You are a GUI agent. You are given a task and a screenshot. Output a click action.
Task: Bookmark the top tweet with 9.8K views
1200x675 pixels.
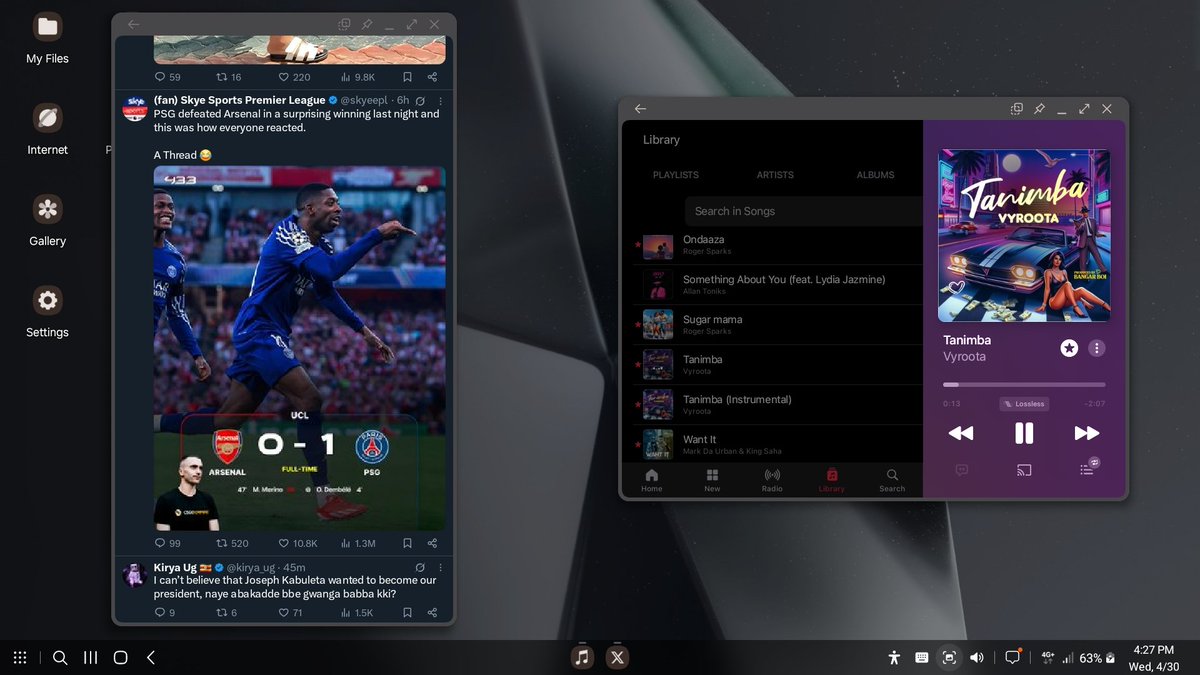[x=407, y=77]
